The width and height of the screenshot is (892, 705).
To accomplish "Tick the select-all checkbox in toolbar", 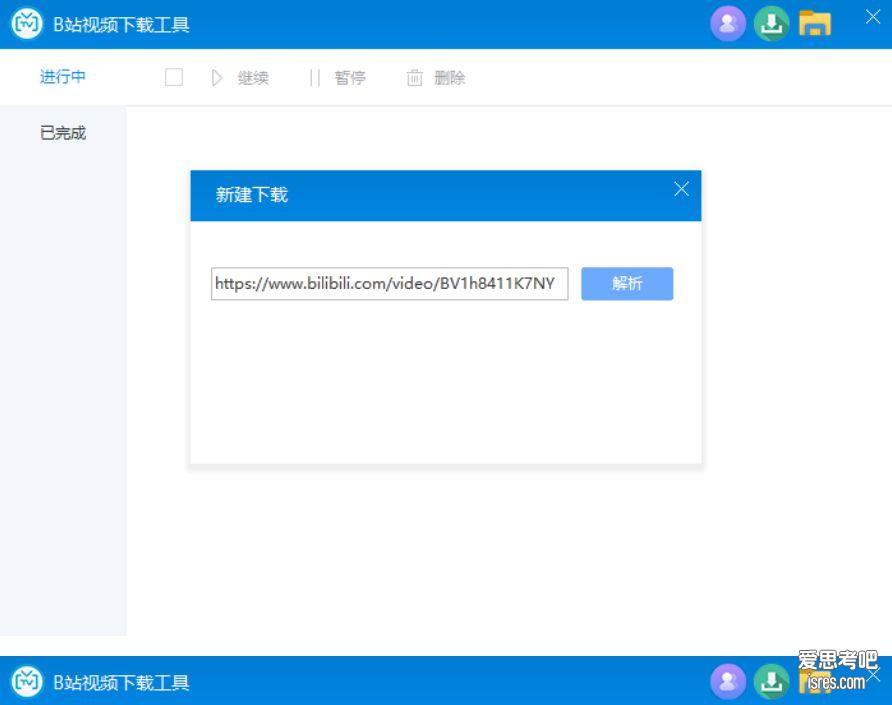I will tap(174, 77).
